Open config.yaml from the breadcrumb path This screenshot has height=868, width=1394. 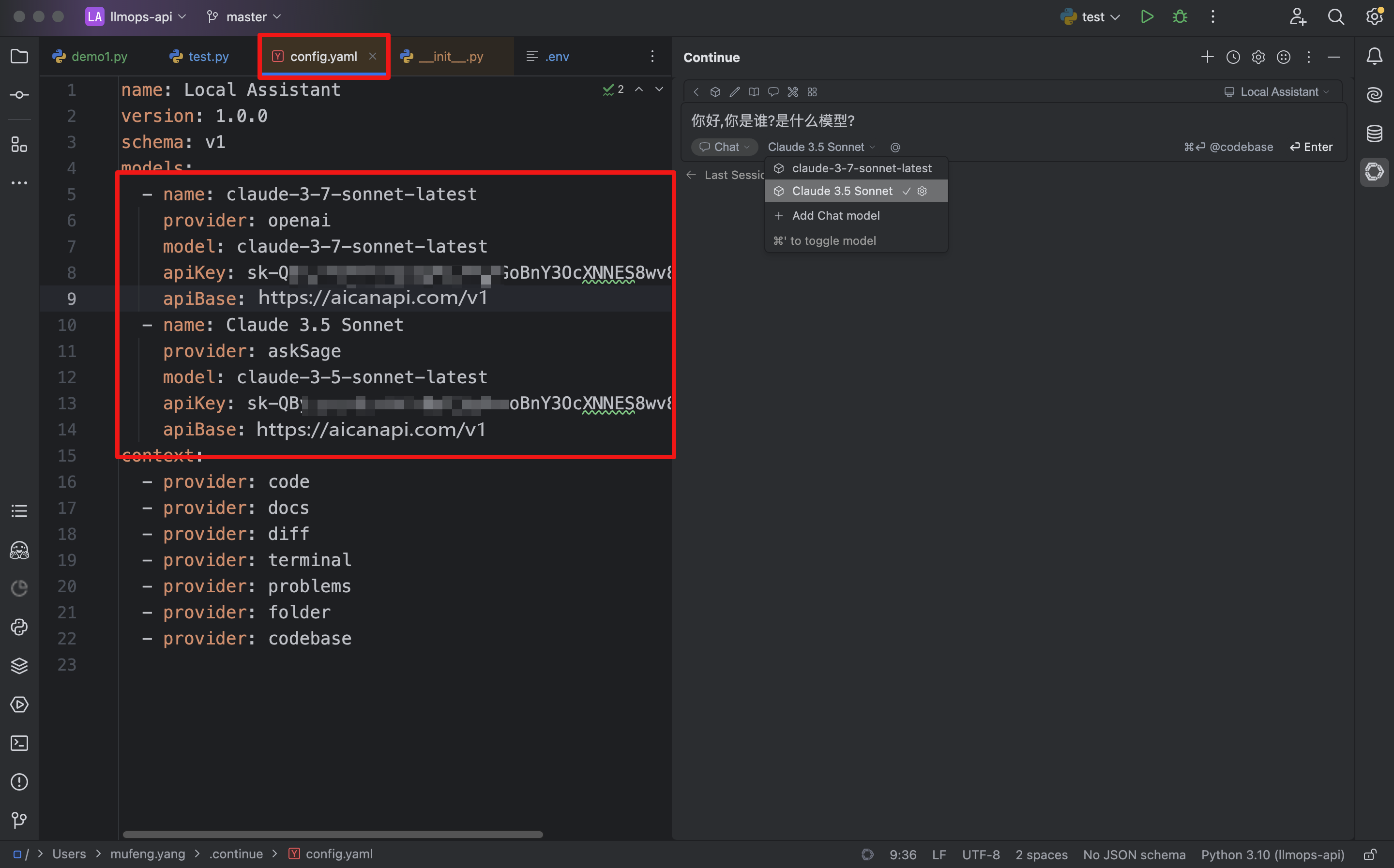[338, 853]
